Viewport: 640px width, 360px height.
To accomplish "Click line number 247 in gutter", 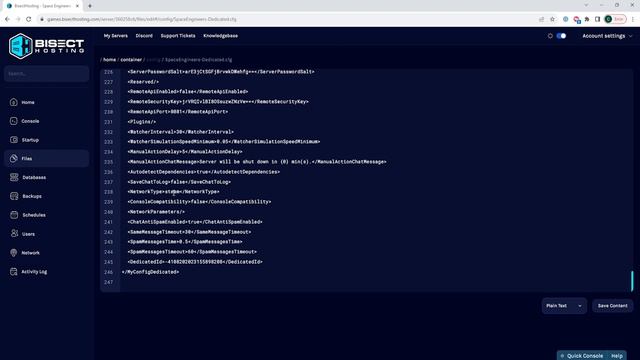I will (x=108, y=282).
